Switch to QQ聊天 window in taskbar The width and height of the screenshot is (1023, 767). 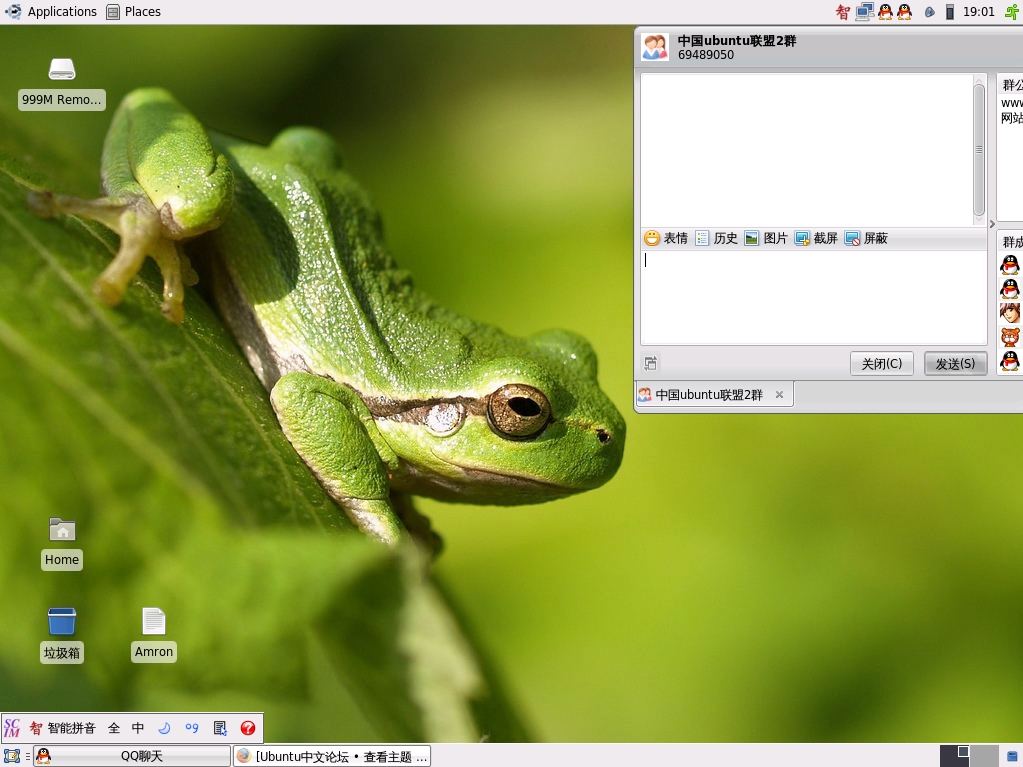point(132,756)
